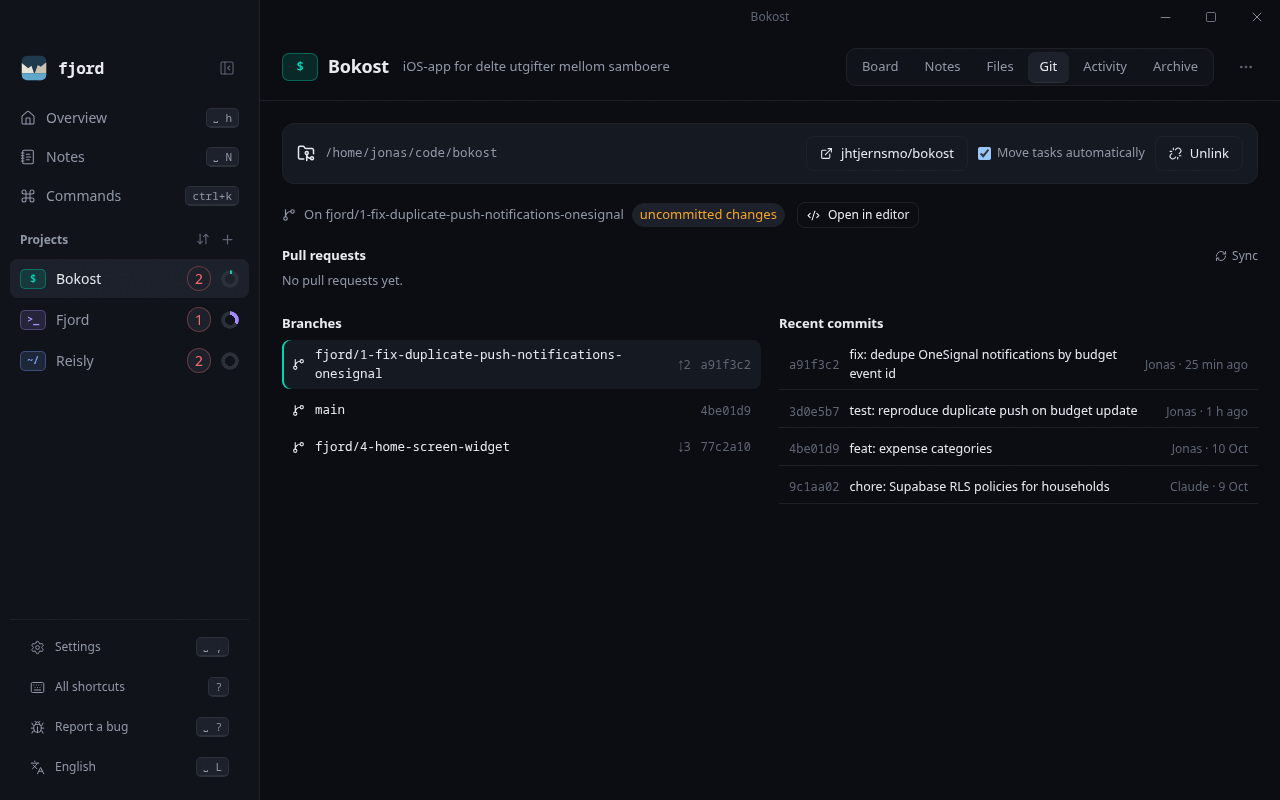Open commit chore: Supabase RLS policies

(1018, 487)
